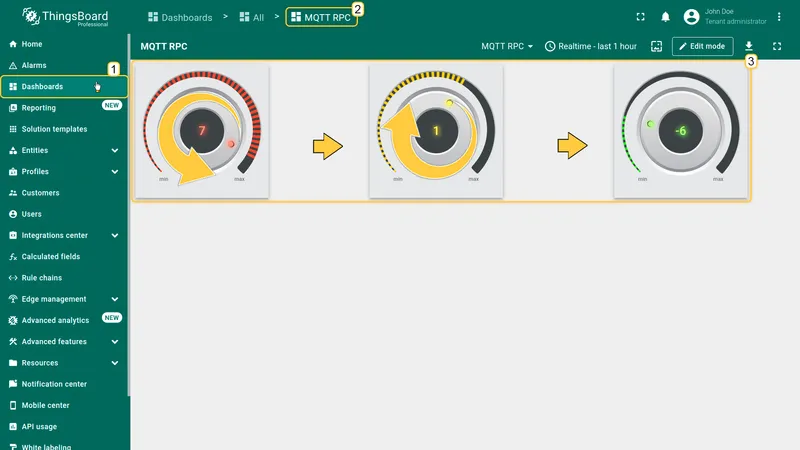Click the Home house icon

13,44
